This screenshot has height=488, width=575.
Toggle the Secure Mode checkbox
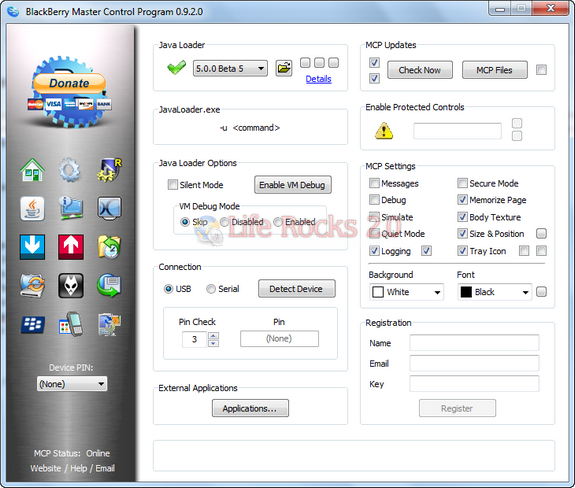point(462,183)
